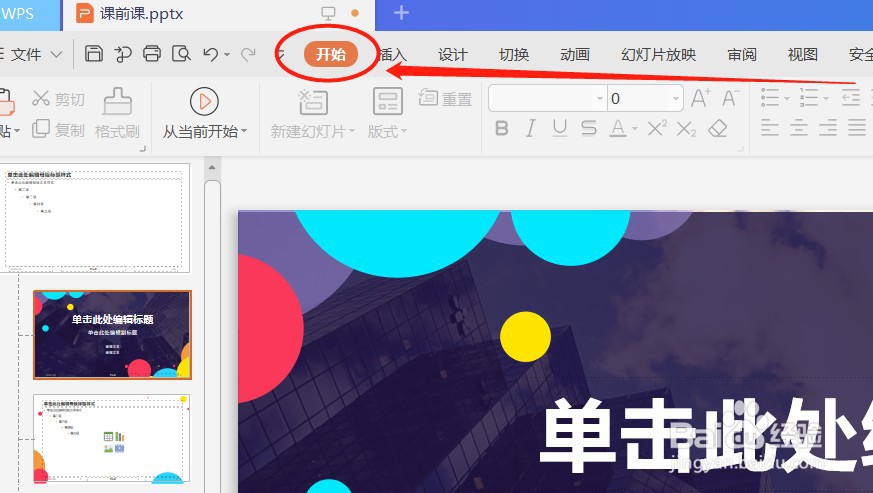The width and height of the screenshot is (873, 493).
Task: Open the 文件 file menu
Action: click(26, 54)
